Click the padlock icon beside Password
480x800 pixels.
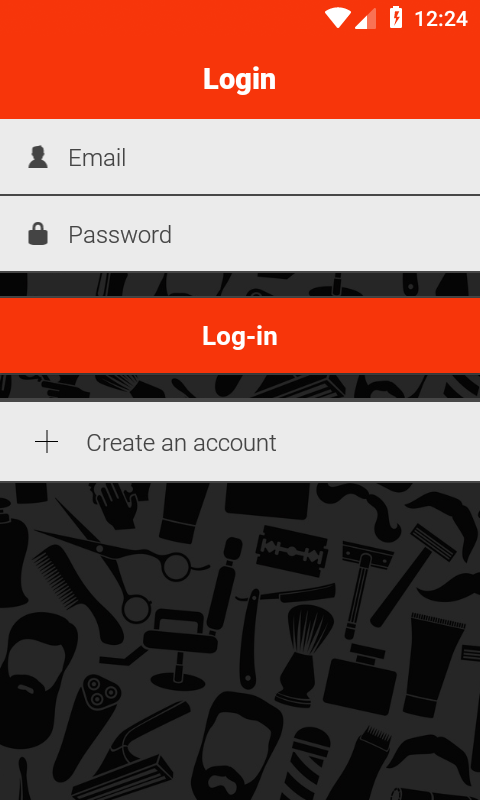pos(38,234)
